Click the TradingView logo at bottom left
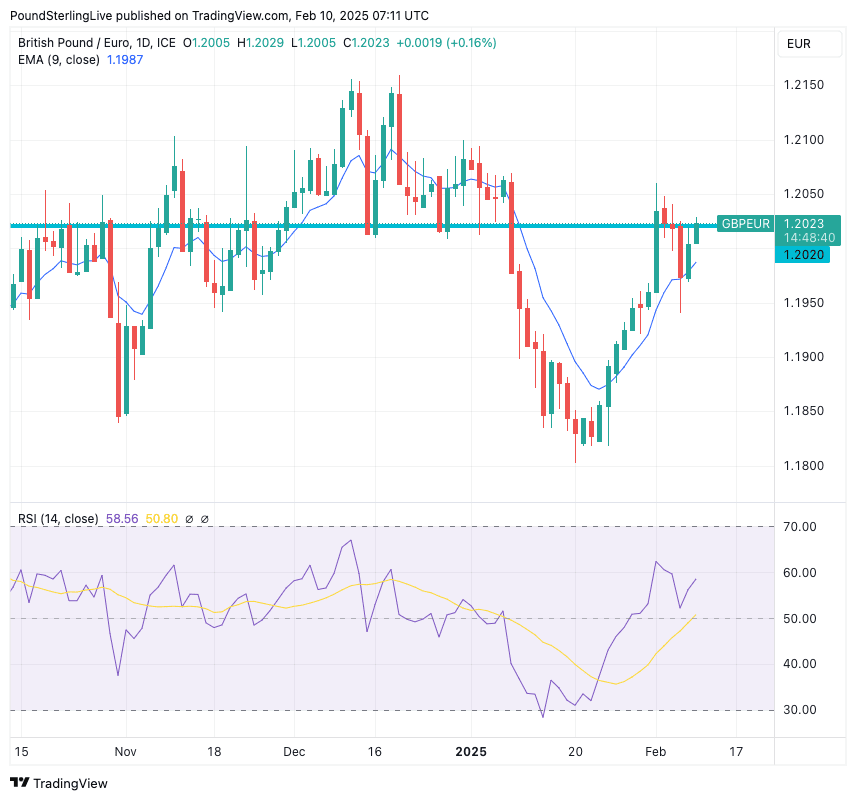This screenshot has height=800, width=856. pos(58,783)
